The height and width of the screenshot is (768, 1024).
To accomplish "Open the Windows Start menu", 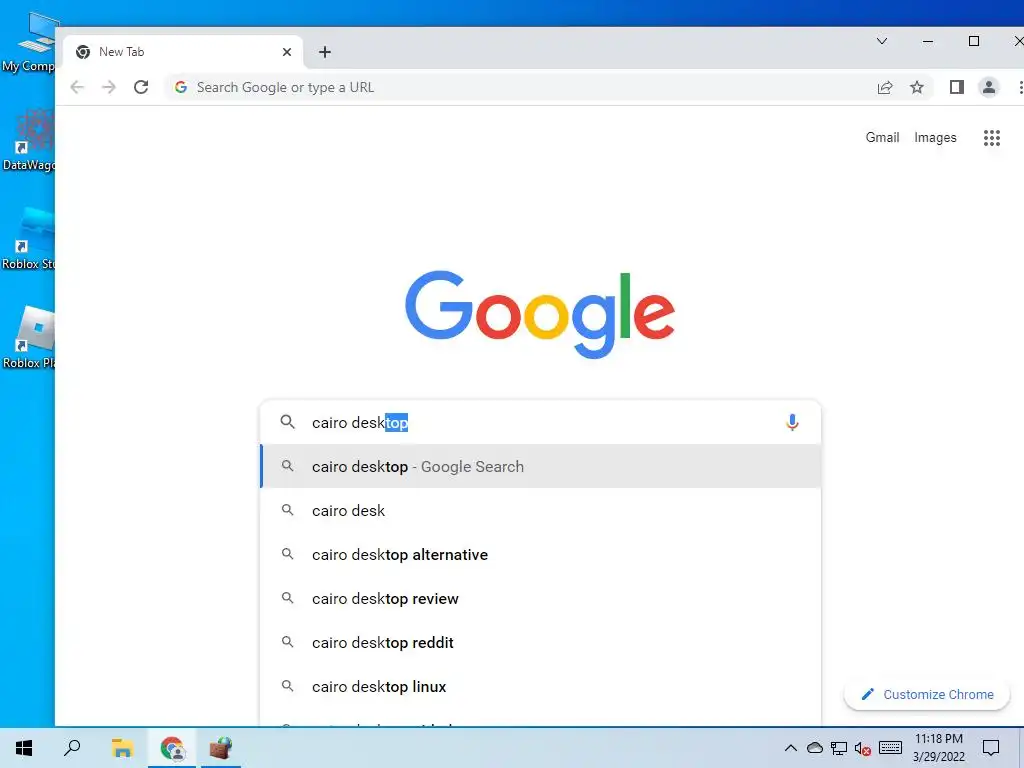I will (x=24, y=748).
